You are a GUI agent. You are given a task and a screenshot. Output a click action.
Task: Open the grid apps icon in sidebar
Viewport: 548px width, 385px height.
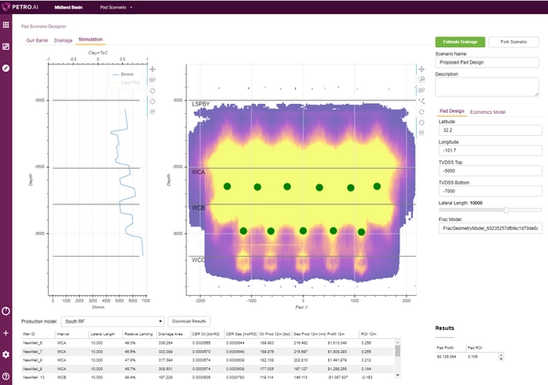point(6,25)
